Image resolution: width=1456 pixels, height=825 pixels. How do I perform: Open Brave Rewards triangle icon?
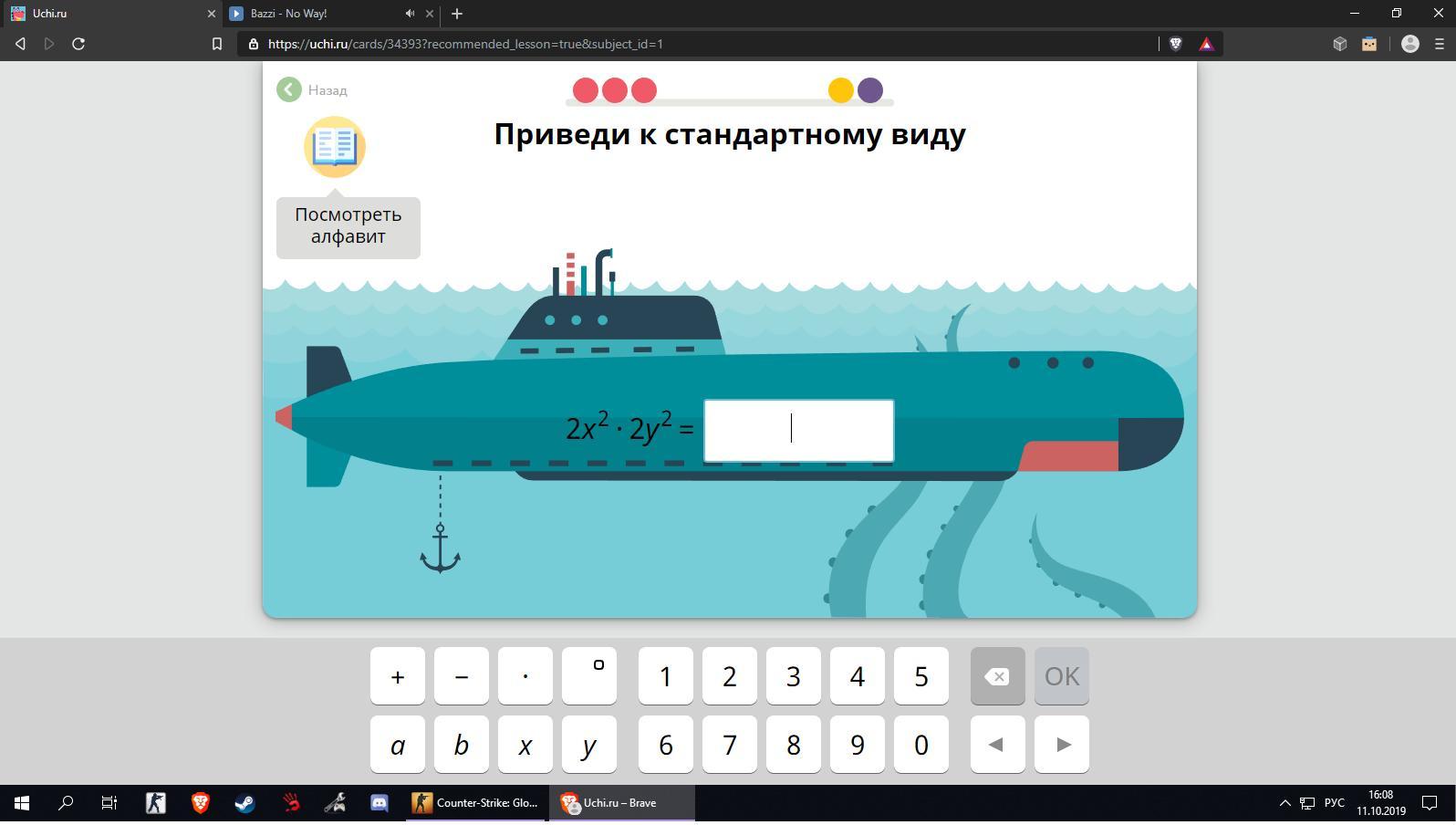(x=1206, y=44)
